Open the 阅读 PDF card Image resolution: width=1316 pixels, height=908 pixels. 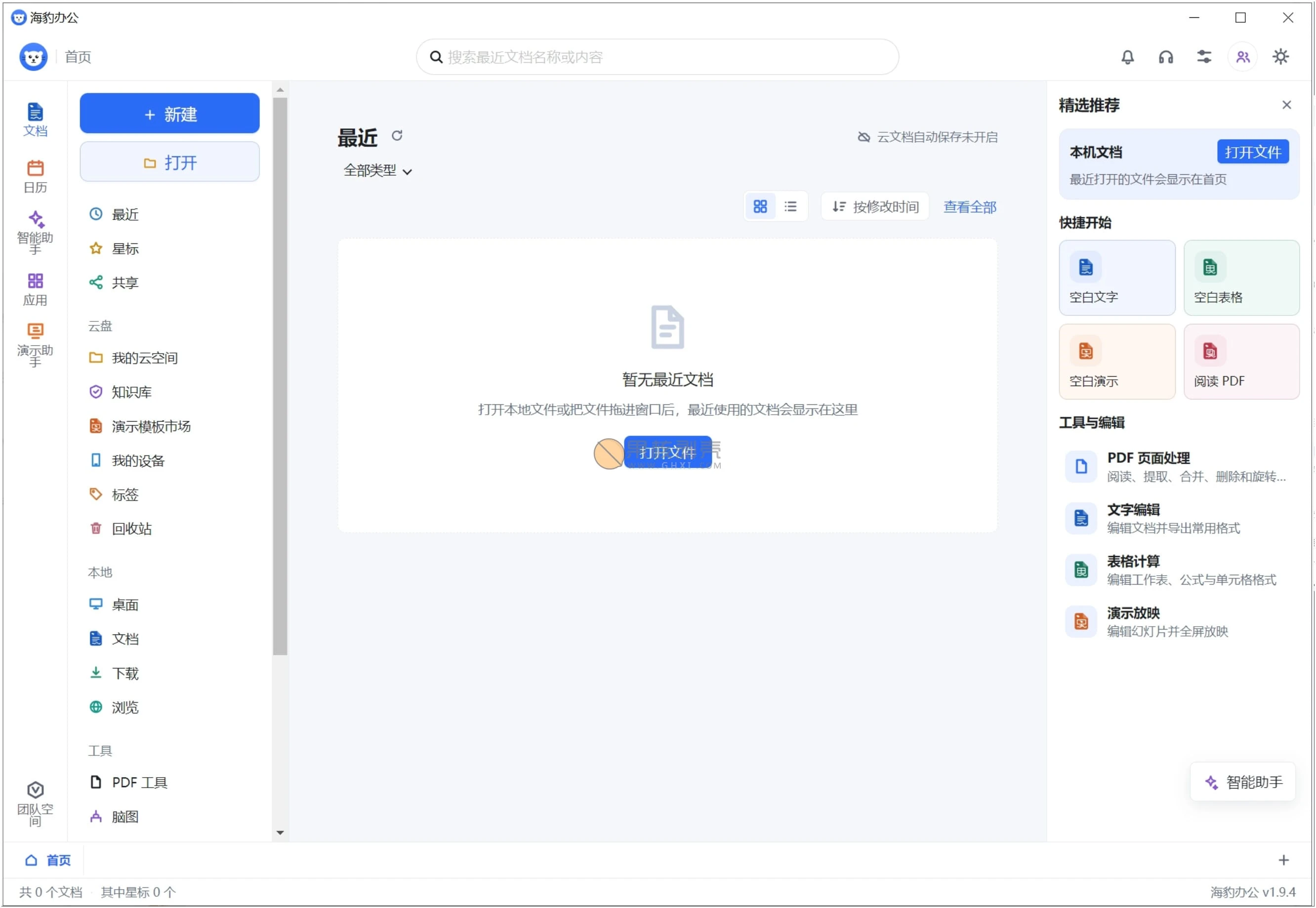tap(1241, 362)
